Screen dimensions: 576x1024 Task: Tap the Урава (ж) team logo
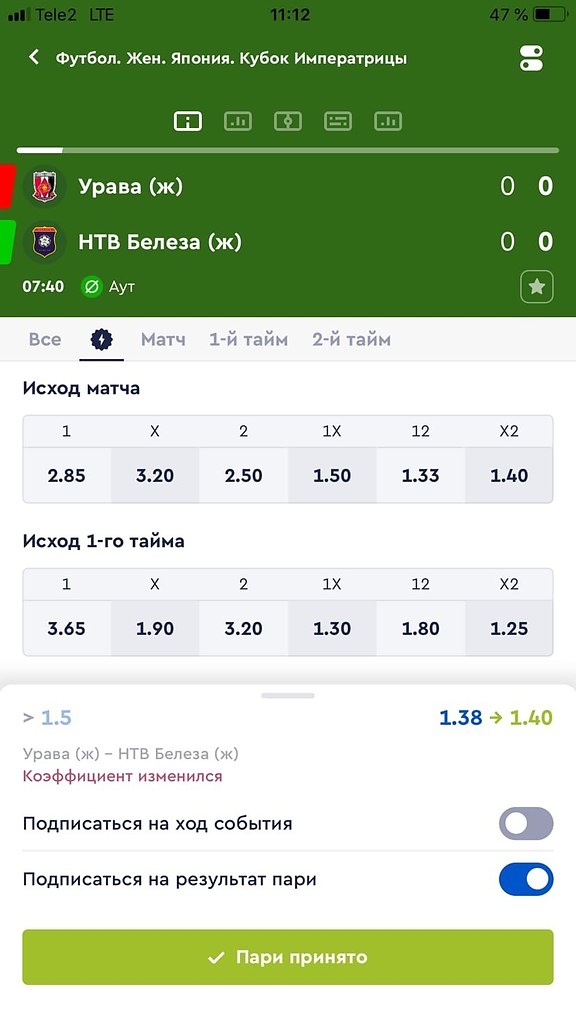tap(44, 187)
